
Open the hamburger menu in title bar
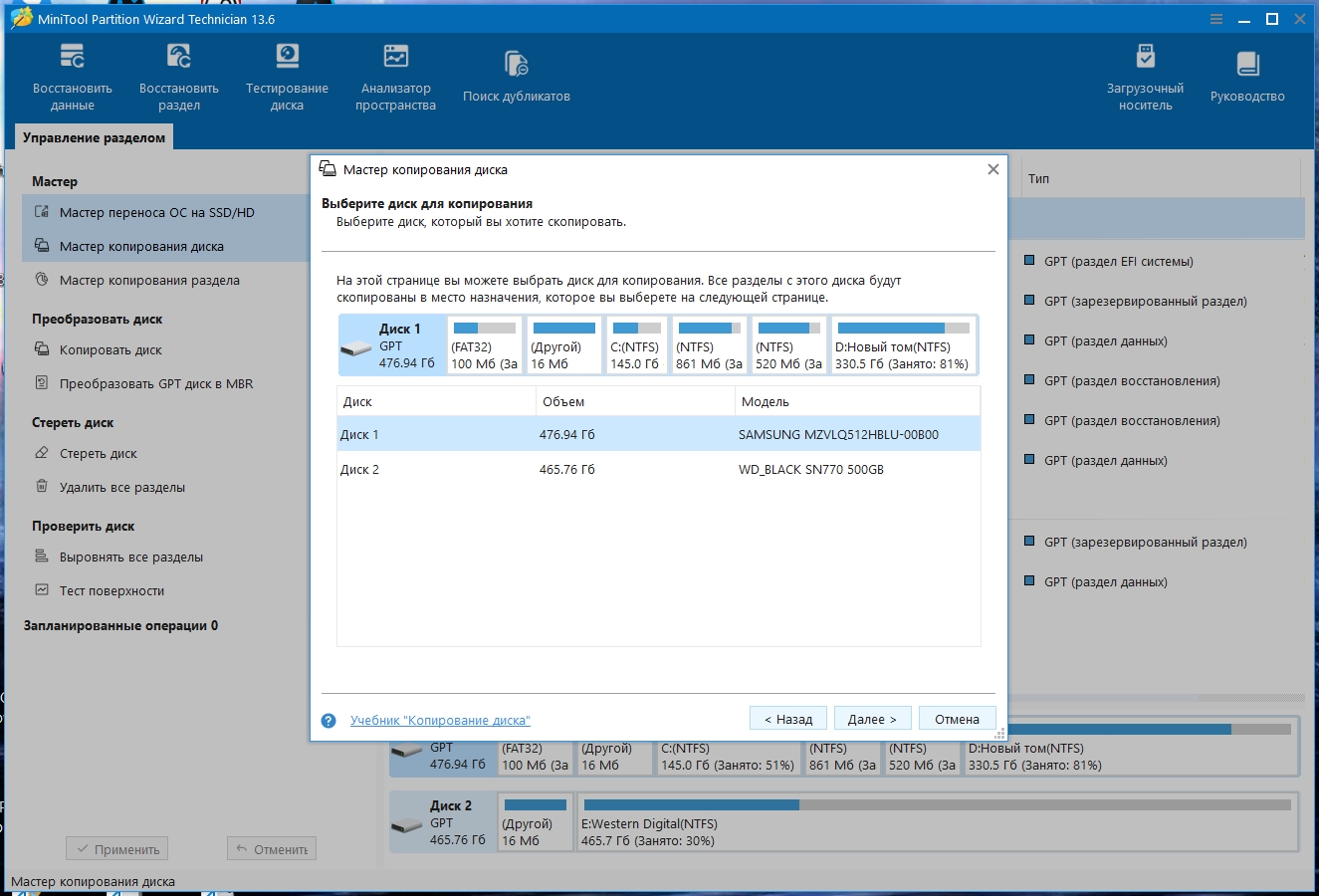(x=1216, y=19)
